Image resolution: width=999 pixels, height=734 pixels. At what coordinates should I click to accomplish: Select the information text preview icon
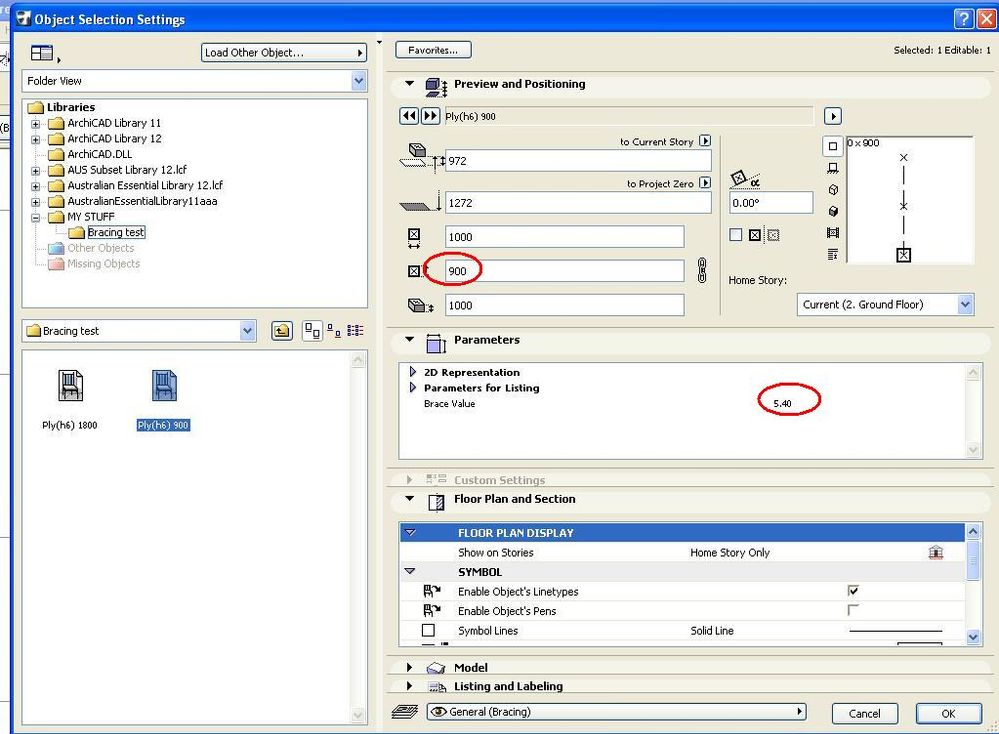coord(833,254)
